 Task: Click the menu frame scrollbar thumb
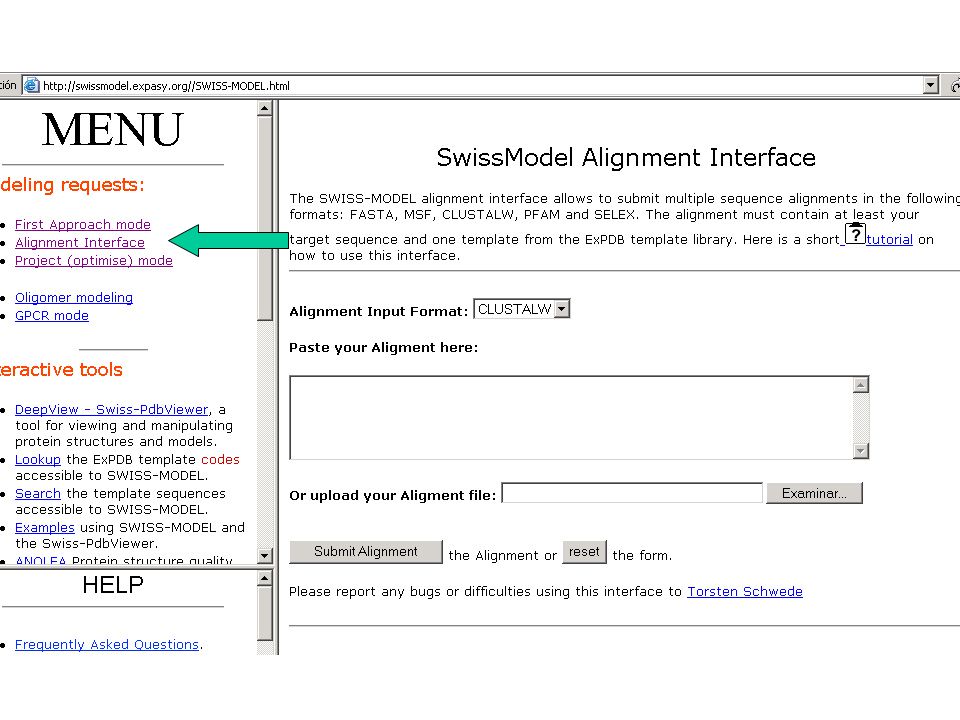pyautogui.click(x=264, y=219)
